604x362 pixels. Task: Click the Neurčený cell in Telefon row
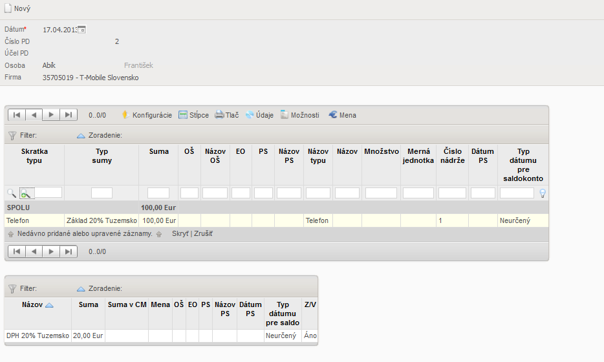point(523,221)
